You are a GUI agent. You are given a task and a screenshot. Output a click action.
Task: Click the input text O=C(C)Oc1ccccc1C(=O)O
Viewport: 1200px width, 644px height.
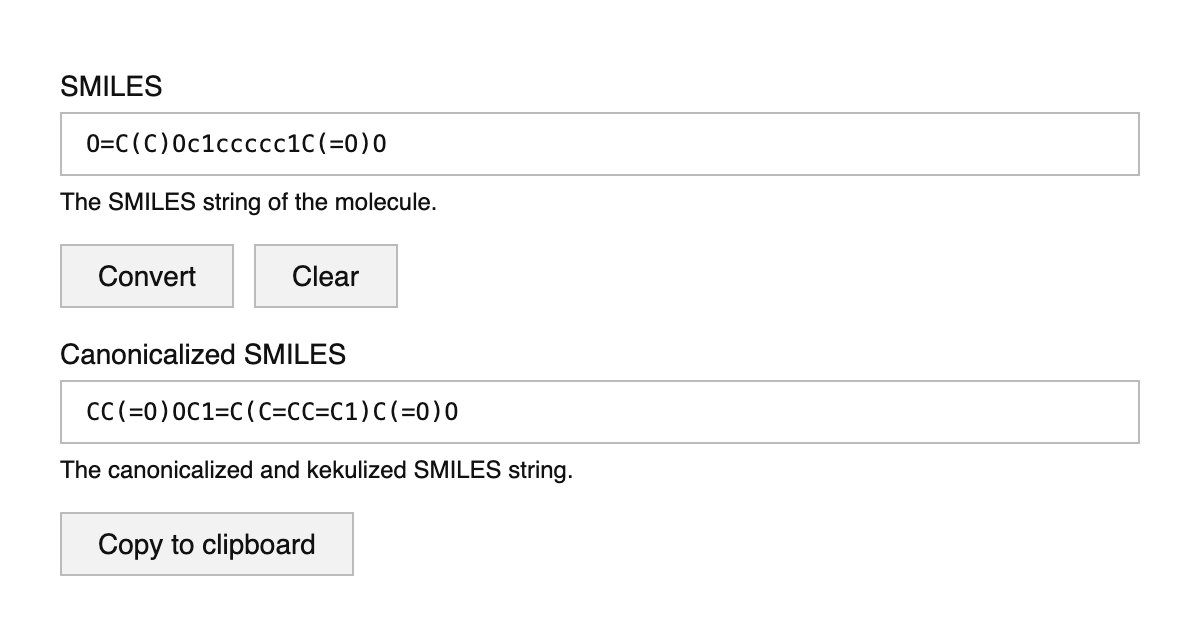point(237,144)
